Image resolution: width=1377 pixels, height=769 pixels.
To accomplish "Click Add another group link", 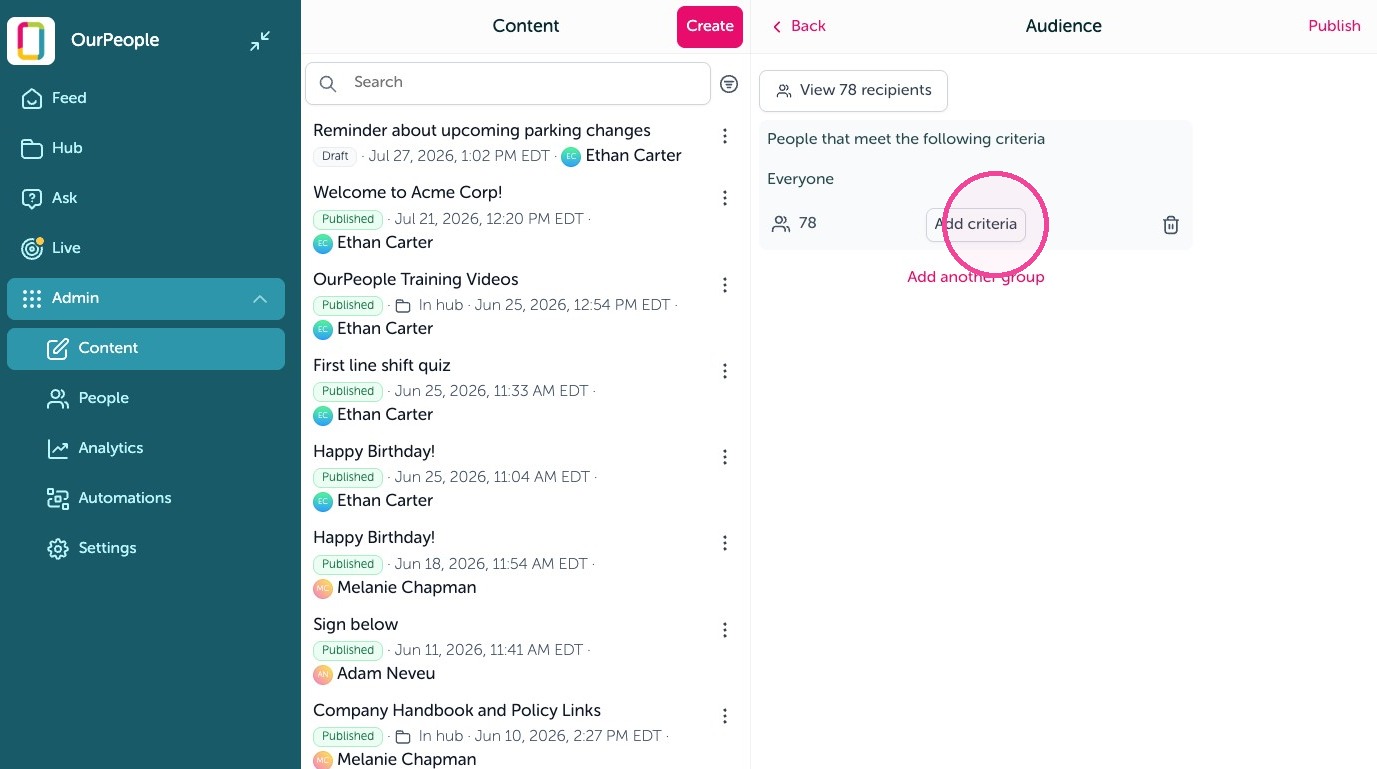I will 976,277.
